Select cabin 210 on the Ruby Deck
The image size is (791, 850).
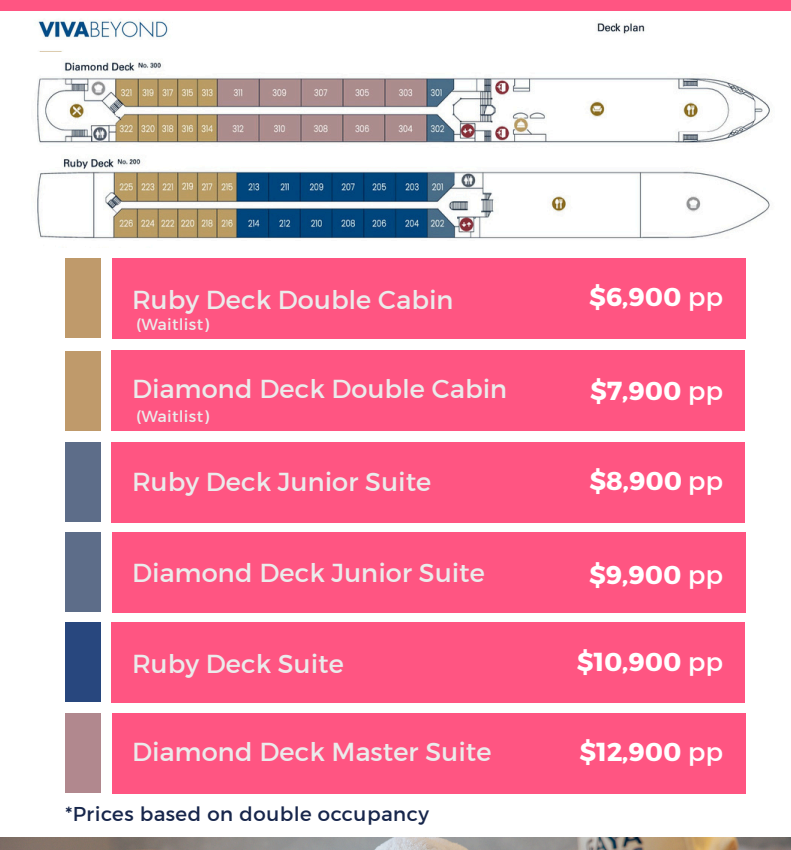pos(316,223)
